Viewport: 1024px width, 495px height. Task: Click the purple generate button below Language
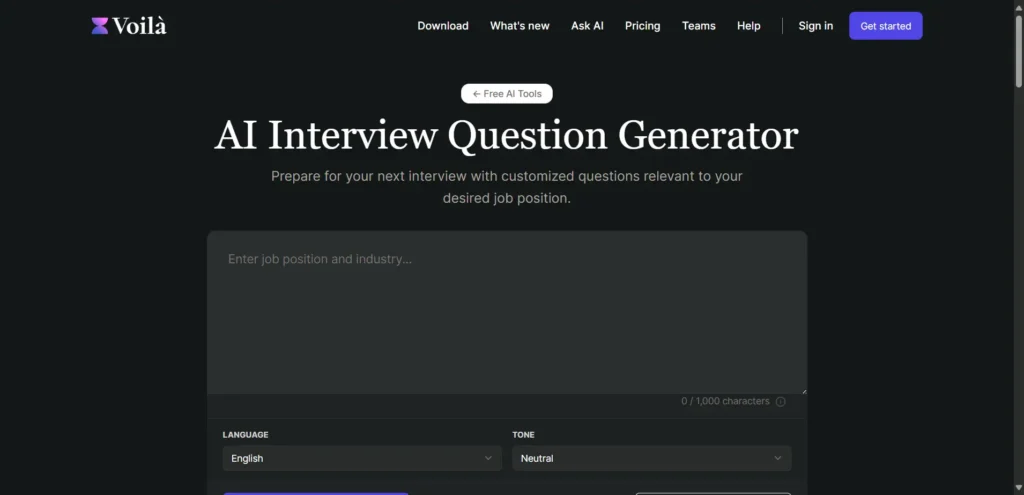[316, 492]
